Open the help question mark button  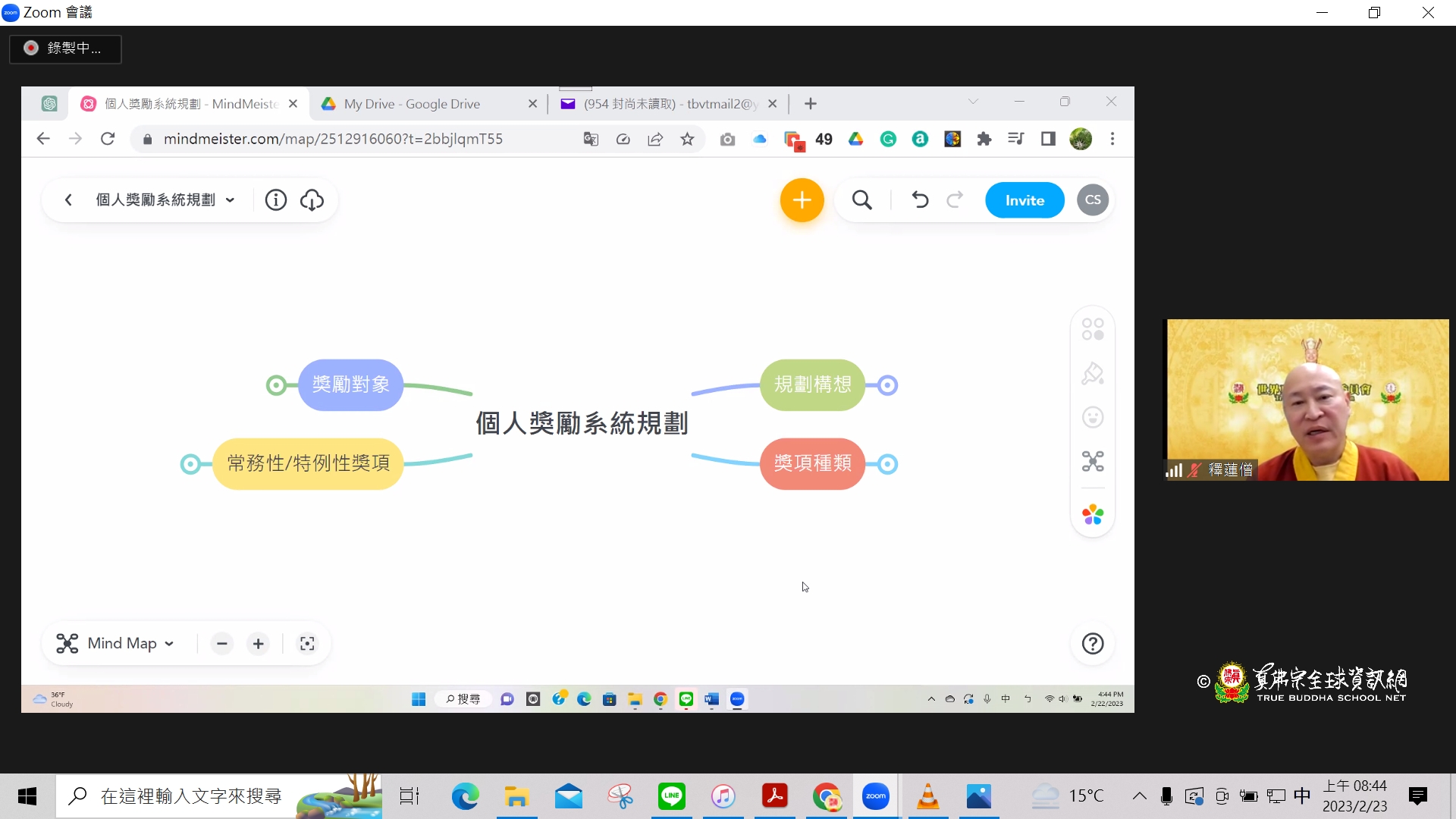pyautogui.click(x=1092, y=644)
